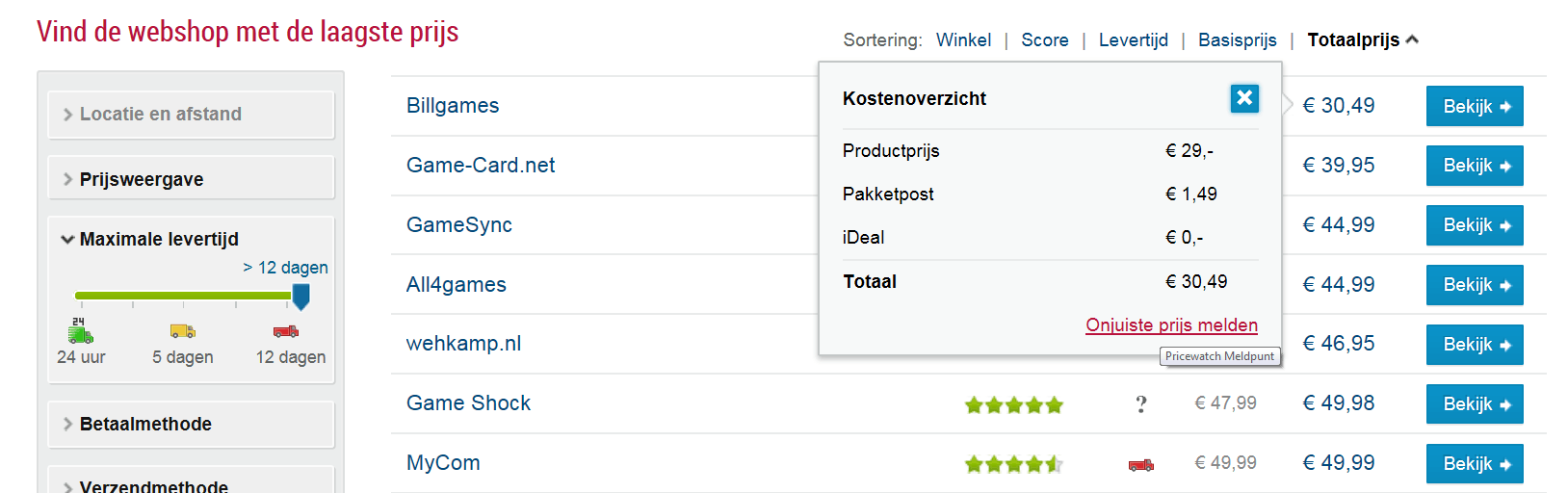
Task: Click the Totaalprijs sort arrow
Action: tap(1413, 39)
